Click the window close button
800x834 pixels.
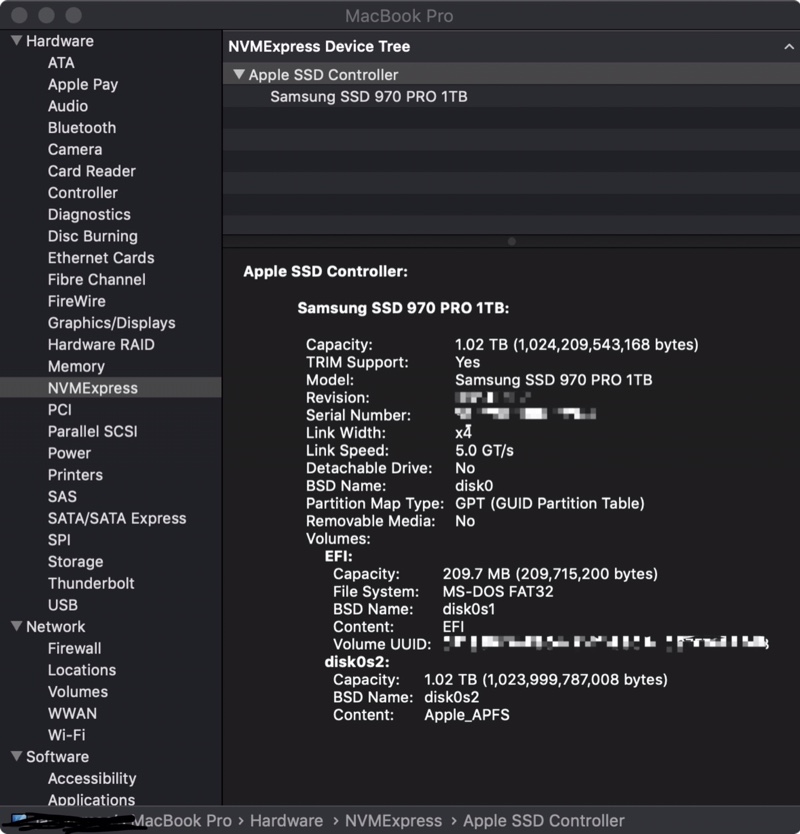pyautogui.click(x=20, y=15)
